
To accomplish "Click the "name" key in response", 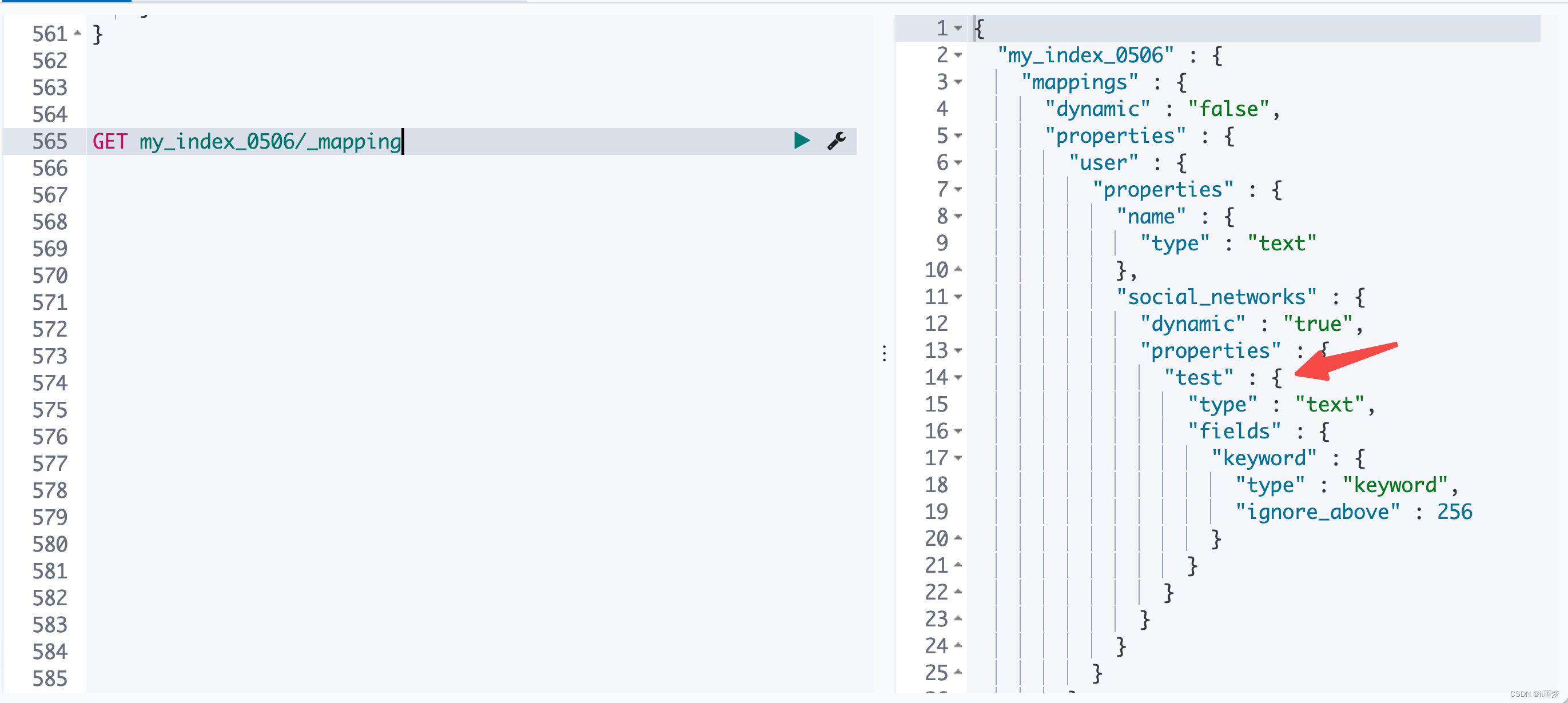I will [x=1151, y=217].
